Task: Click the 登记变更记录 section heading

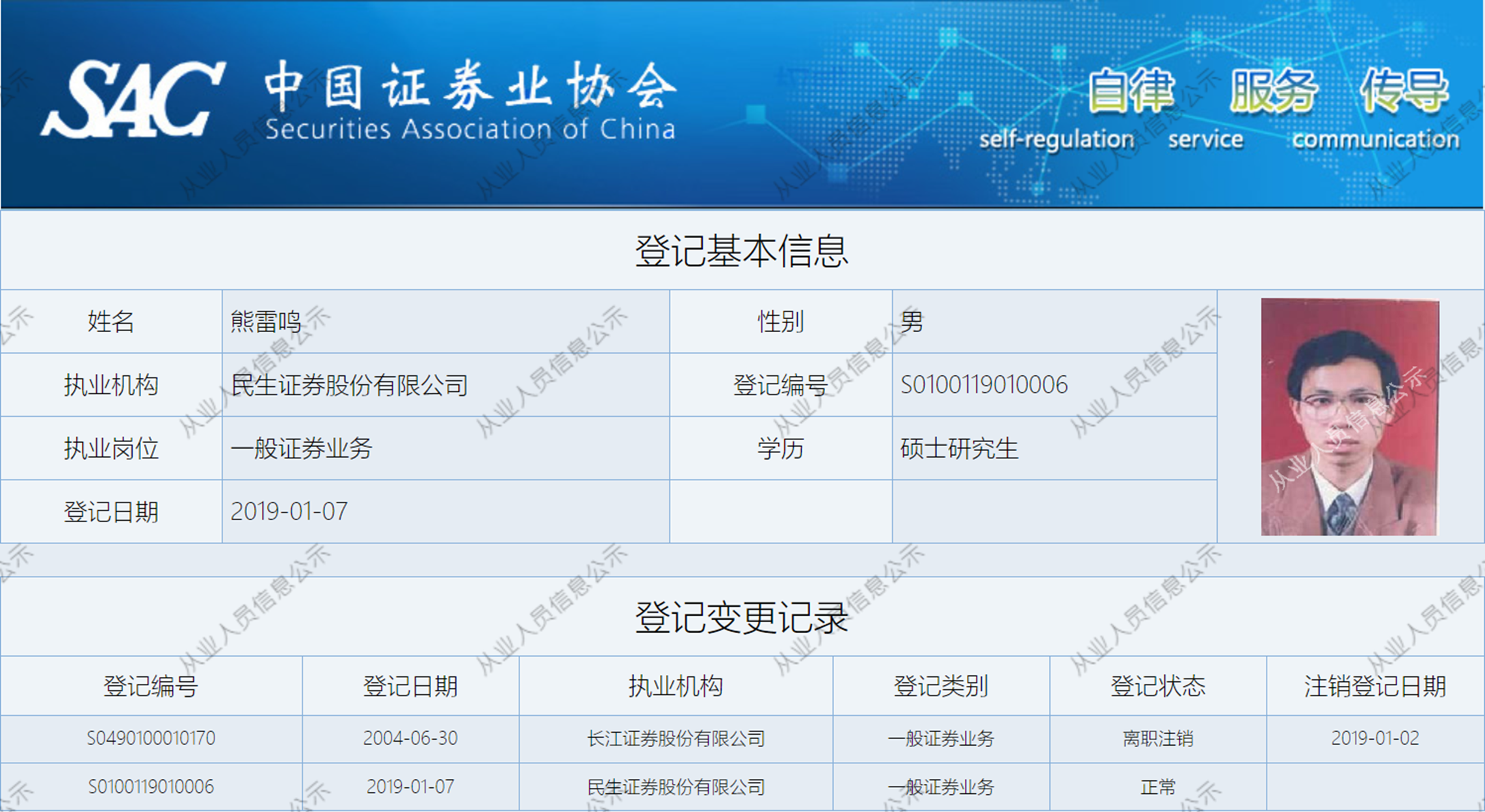Action: pyautogui.click(x=741, y=617)
